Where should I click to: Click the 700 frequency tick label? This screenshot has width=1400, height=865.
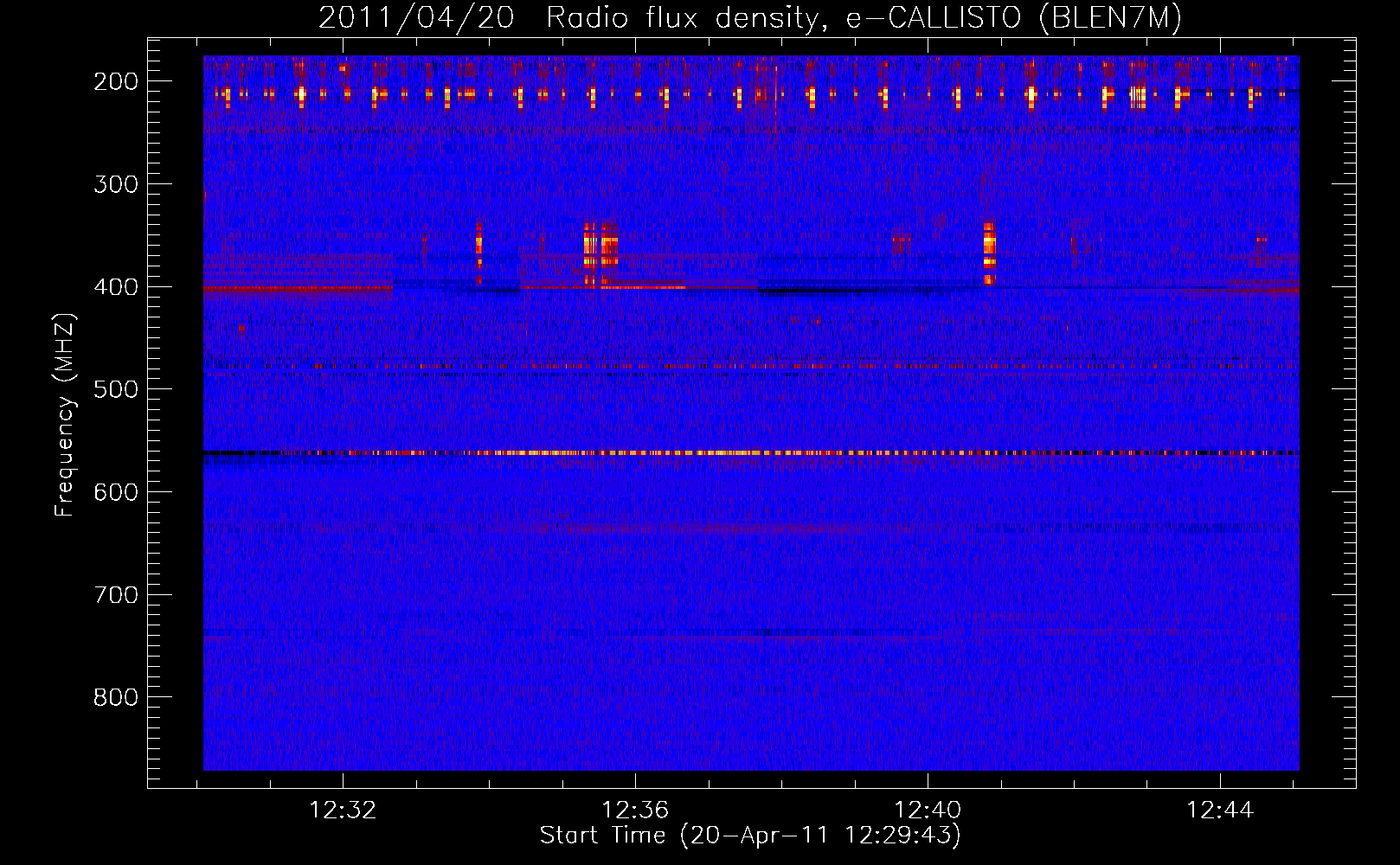coord(116,595)
